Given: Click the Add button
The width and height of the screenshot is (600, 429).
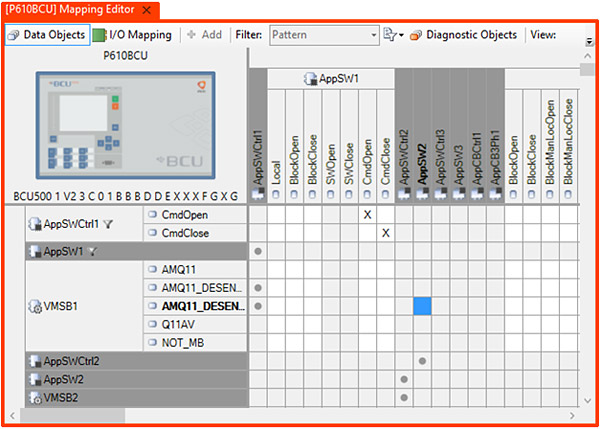Looking at the screenshot, I should (204, 35).
